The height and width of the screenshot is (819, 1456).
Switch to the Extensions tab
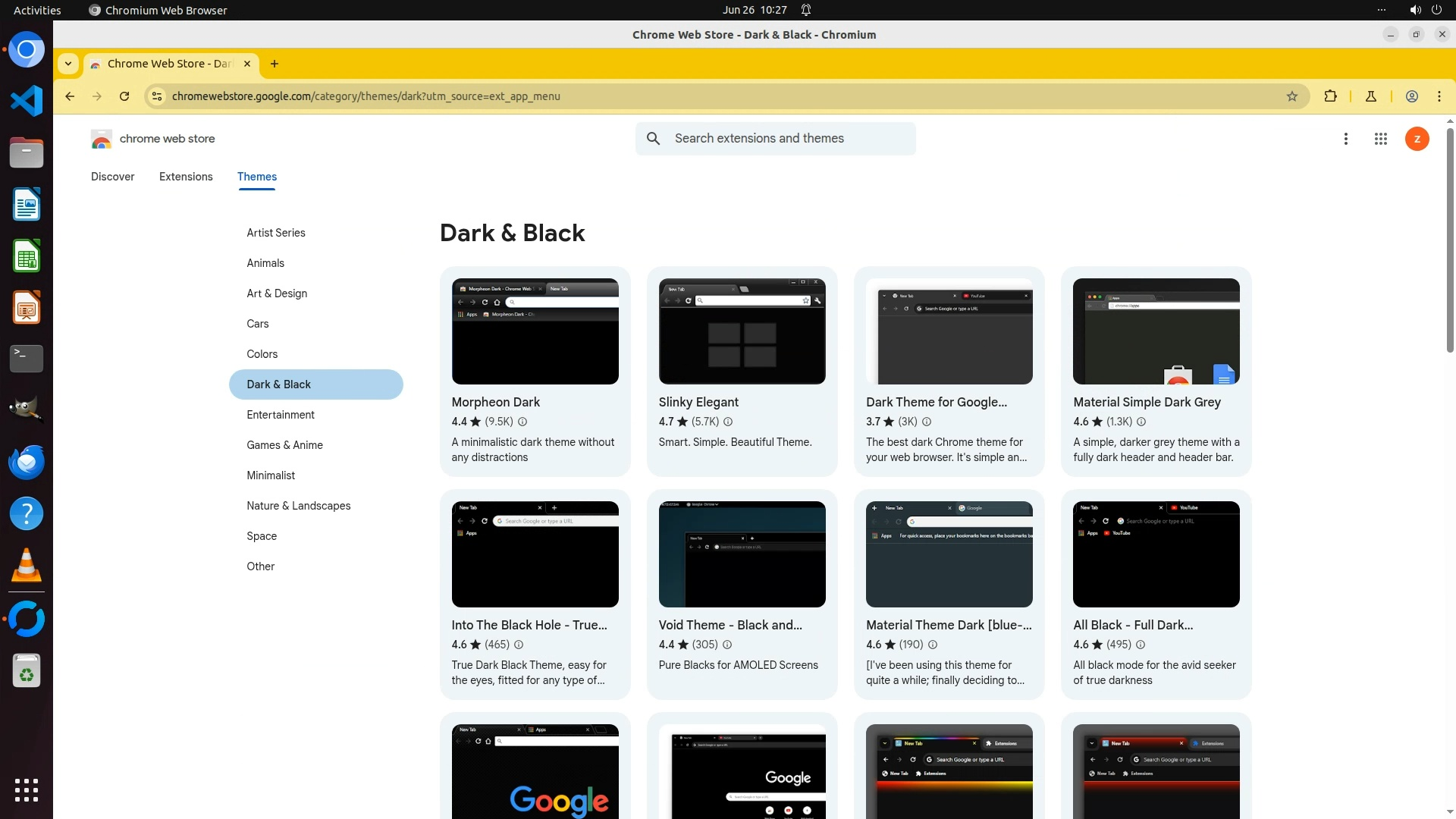pos(186,177)
